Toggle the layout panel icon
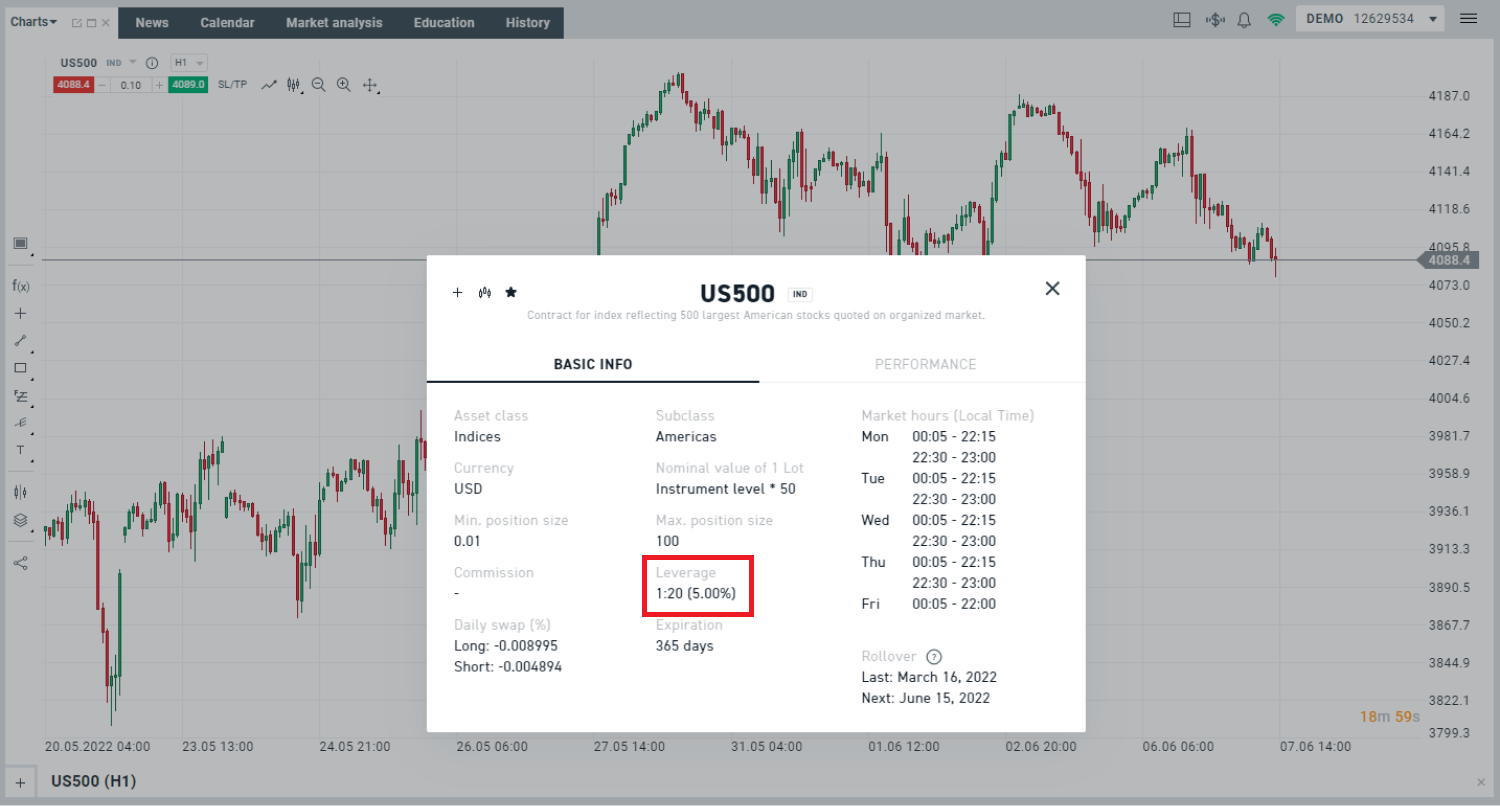This screenshot has width=1500, height=806. pos(1182,20)
